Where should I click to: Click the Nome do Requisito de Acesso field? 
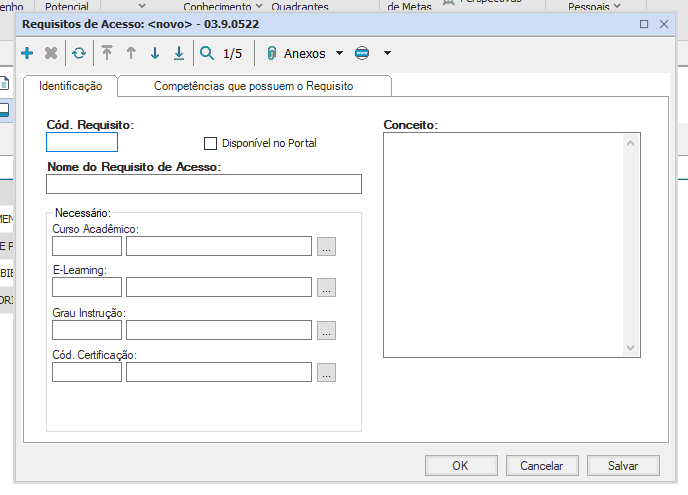pos(204,184)
